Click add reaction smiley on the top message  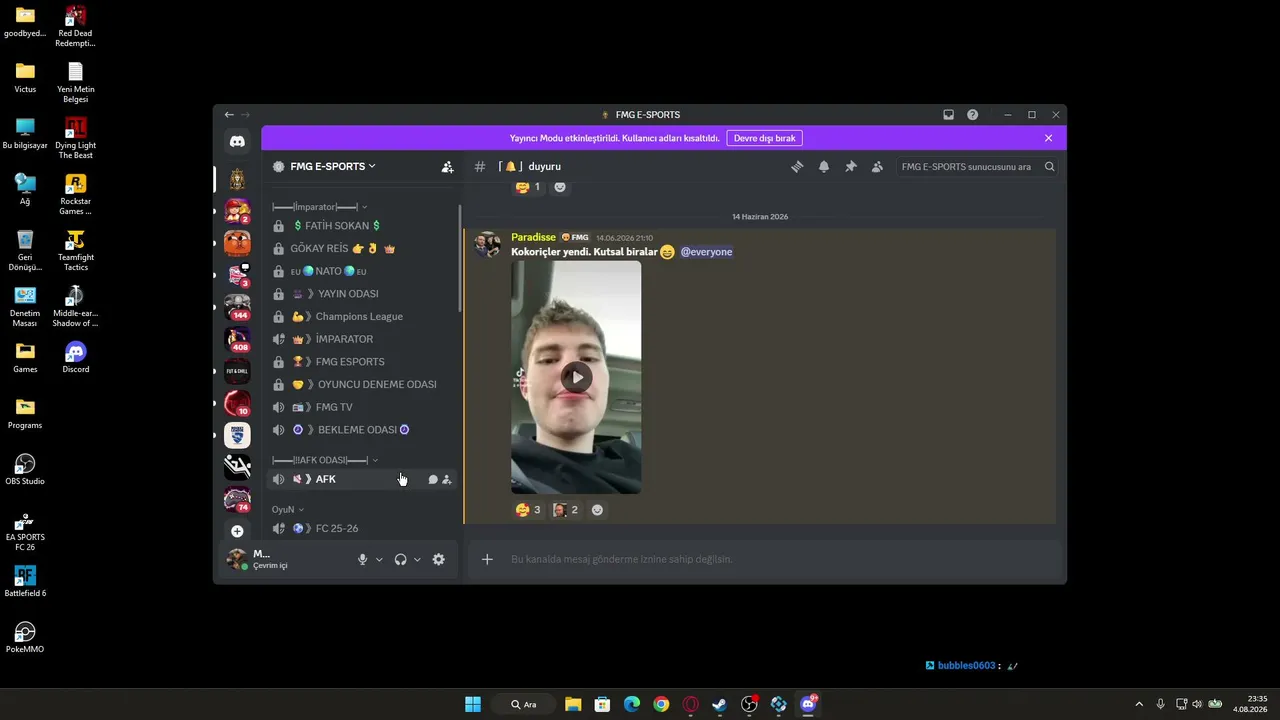pos(560,187)
